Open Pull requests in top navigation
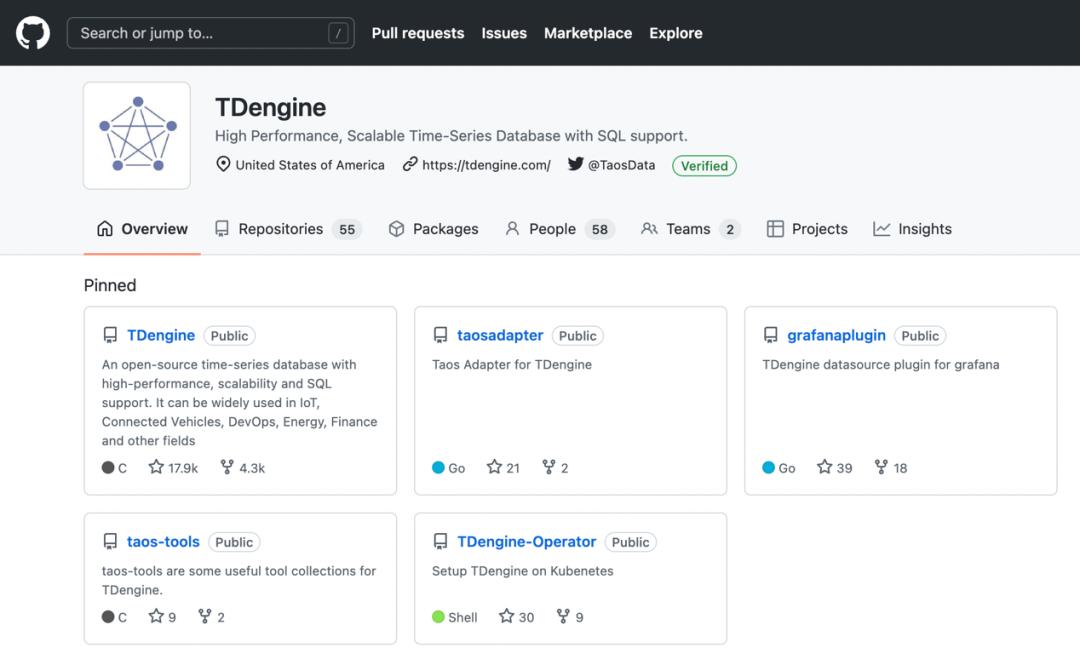Image resolution: width=1080 pixels, height=665 pixels. click(x=418, y=33)
